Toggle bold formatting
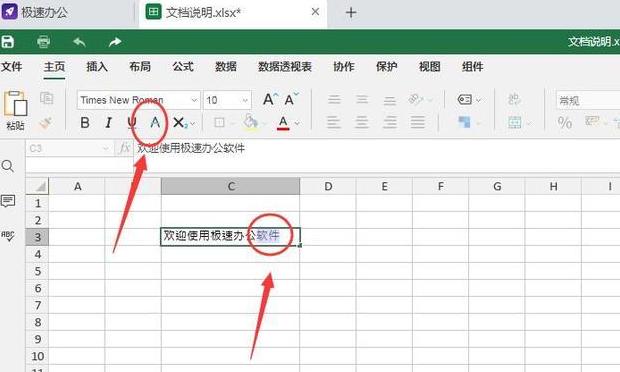Viewport: 620px width, 372px height. [85, 123]
